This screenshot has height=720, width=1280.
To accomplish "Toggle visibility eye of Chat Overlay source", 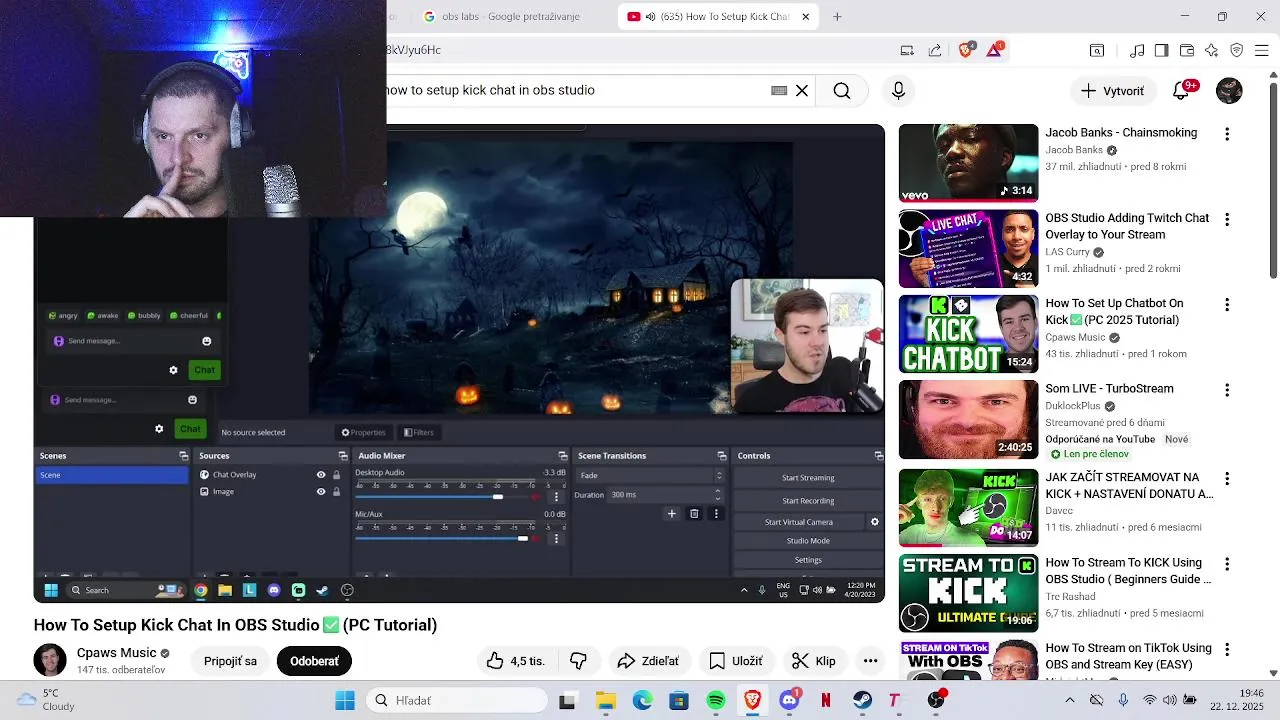I will [321, 475].
